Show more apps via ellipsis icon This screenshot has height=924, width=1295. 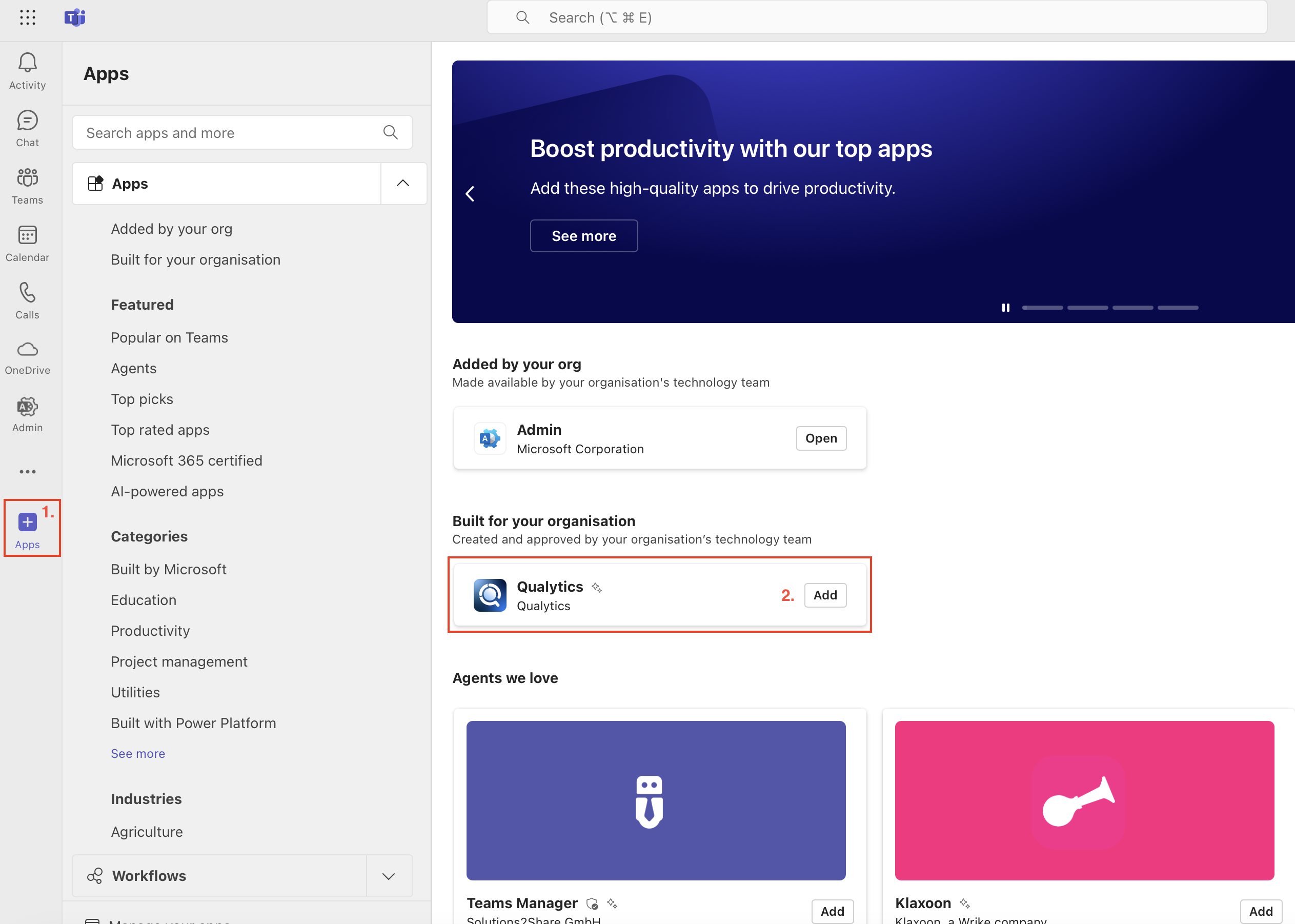coord(27,472)
